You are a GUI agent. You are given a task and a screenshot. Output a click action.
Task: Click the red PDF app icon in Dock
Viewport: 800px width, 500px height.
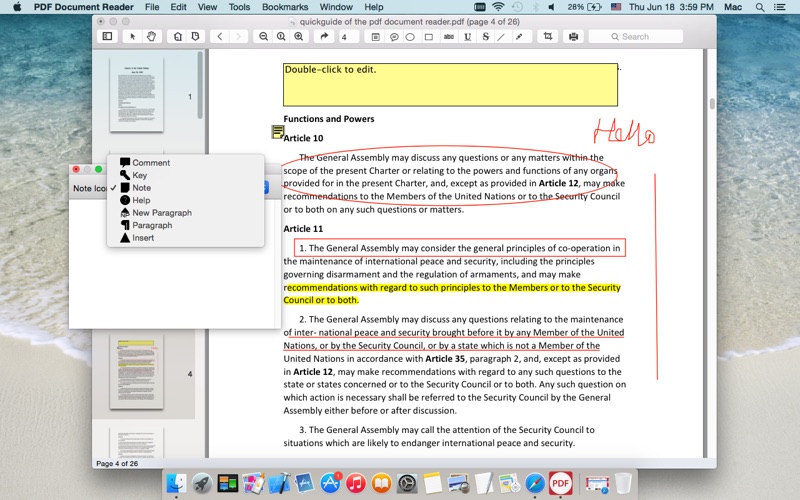[x=560, y=483]
